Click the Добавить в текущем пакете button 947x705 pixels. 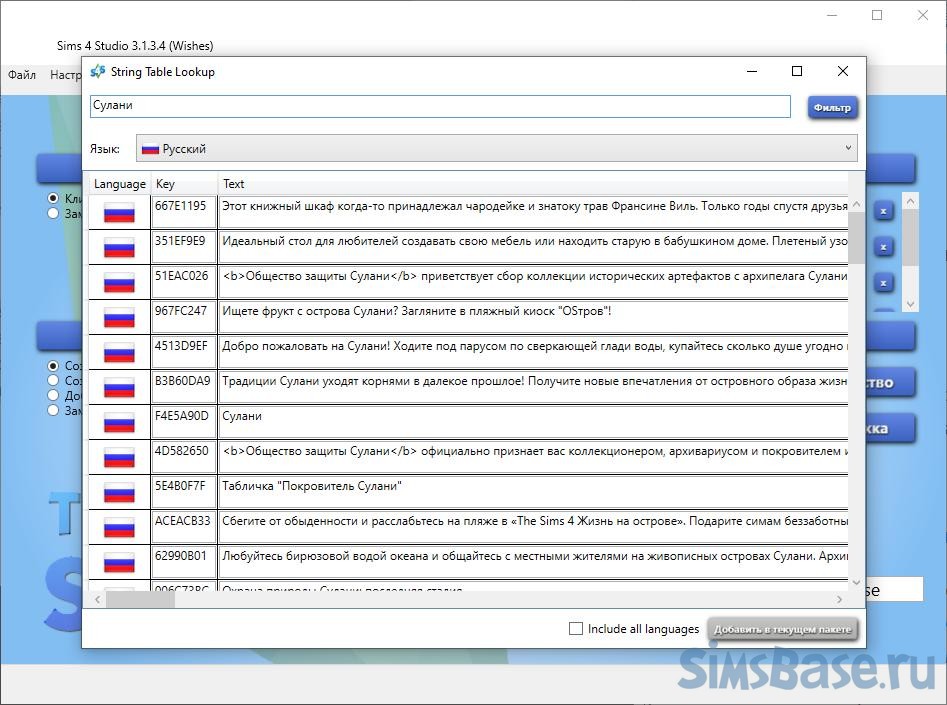(x=783, y=629)
